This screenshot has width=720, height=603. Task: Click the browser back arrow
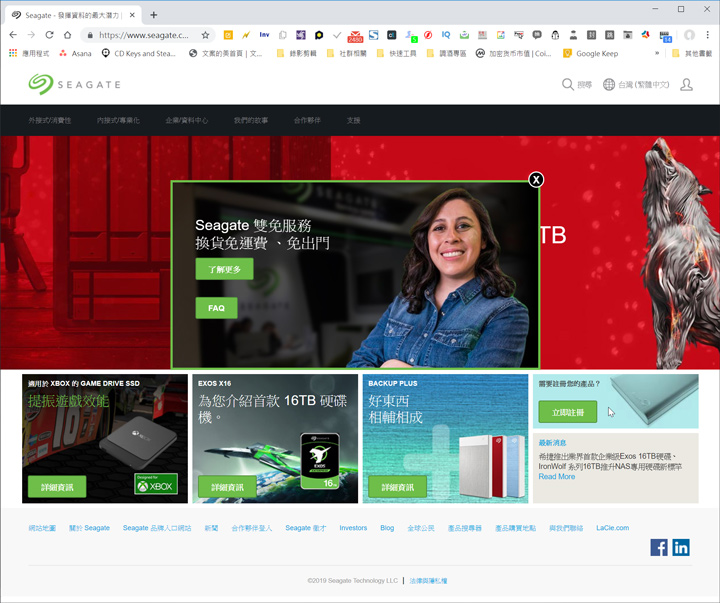point(13,35)
